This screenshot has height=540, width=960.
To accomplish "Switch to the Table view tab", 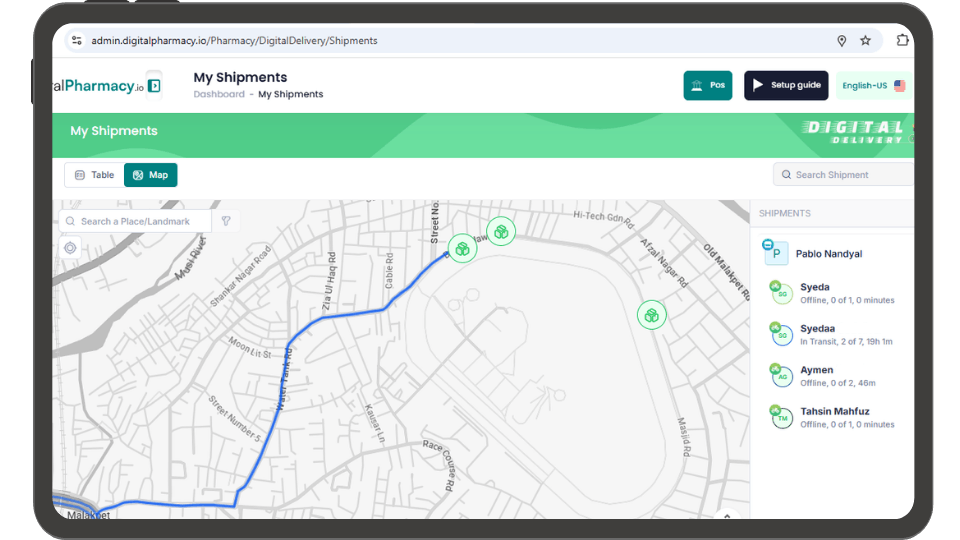I will (x=94, y=175).
